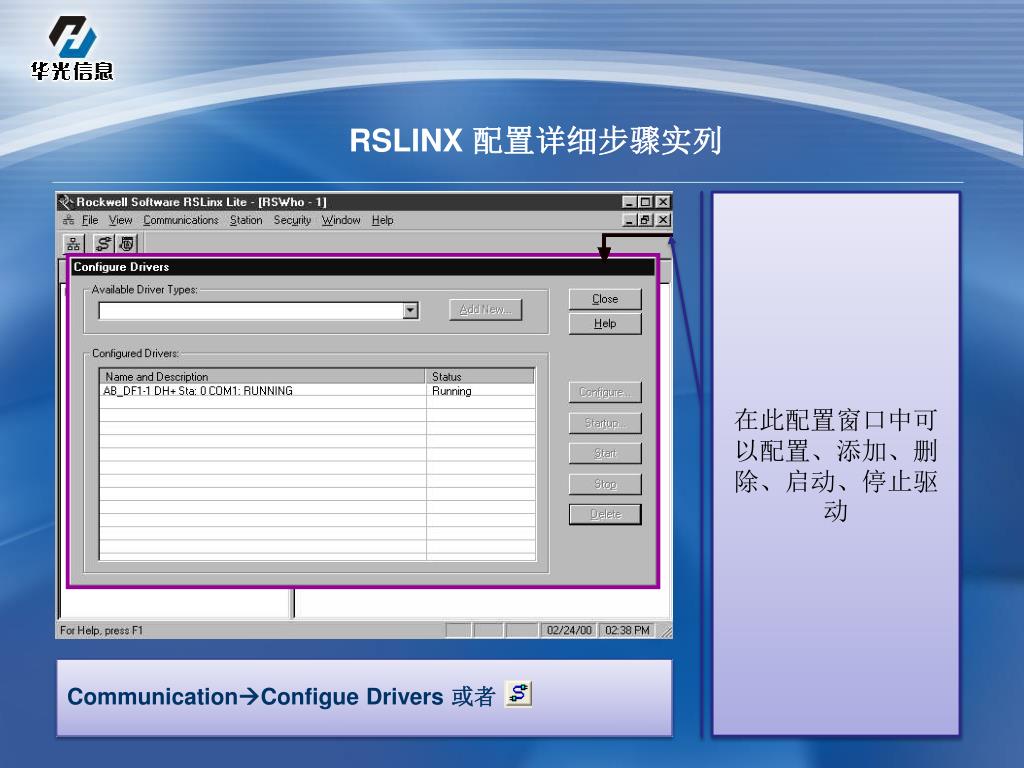Viewport: 1024px width, 768px height.
Task: Open the File menu
Action: pyautogui.click(x=90, y=220)
